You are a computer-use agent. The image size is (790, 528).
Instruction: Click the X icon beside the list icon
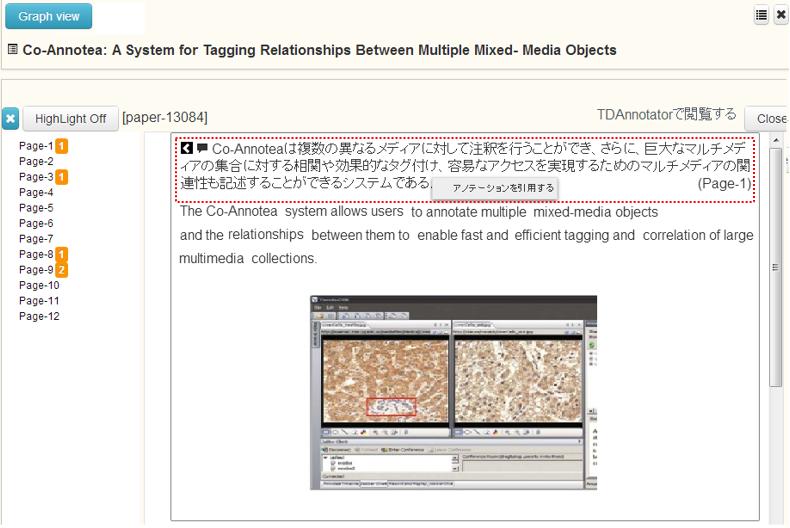tap(780, 15)
